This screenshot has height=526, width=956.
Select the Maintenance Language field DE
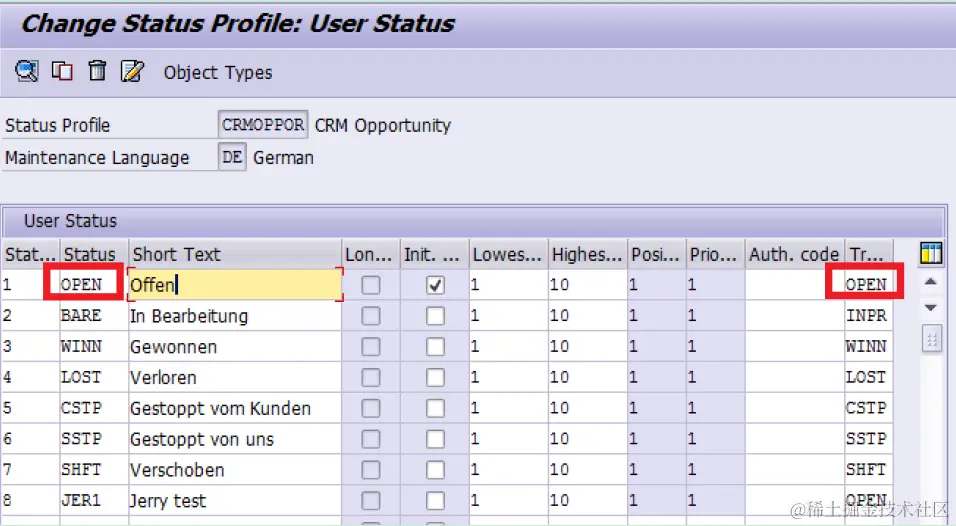[232, 157]
